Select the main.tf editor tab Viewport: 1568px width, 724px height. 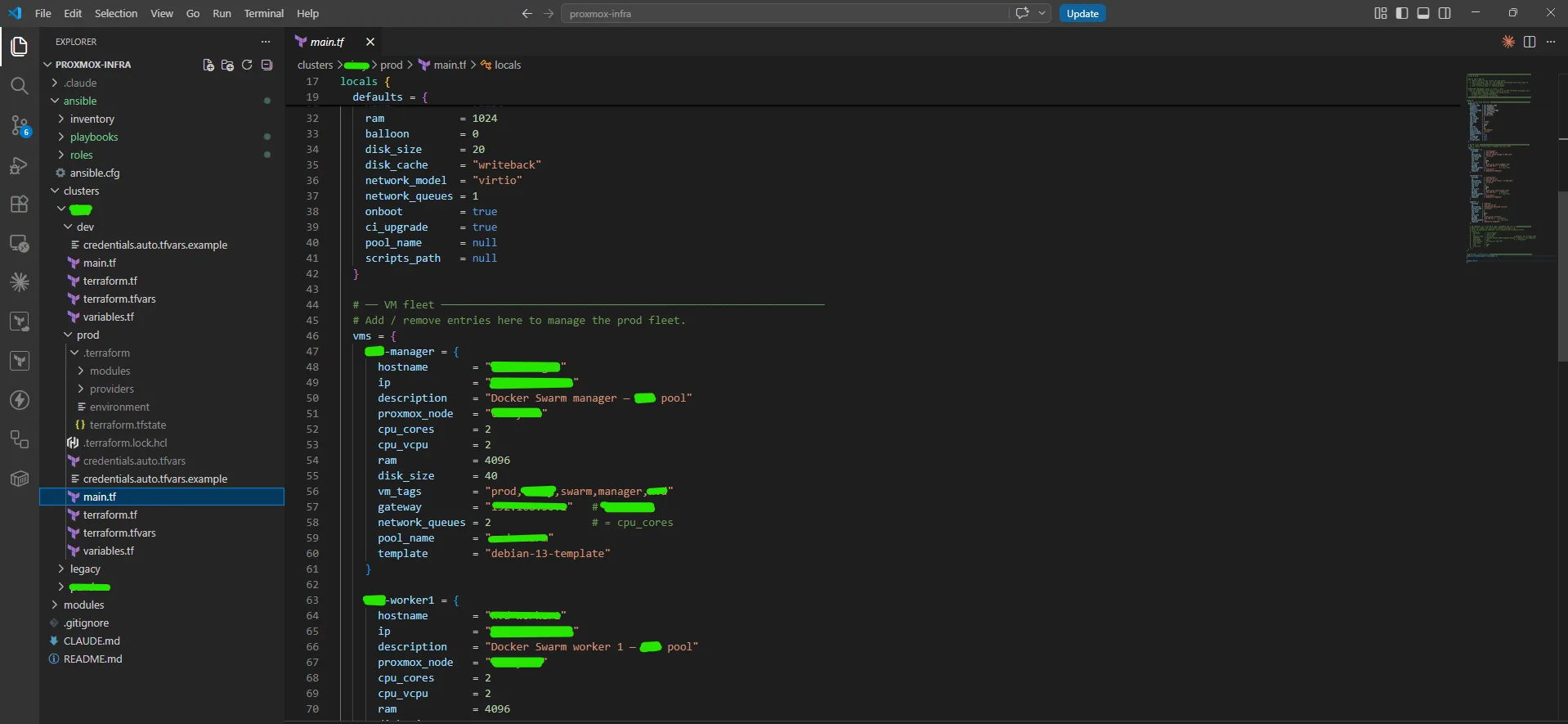click(x=327, y=42)
